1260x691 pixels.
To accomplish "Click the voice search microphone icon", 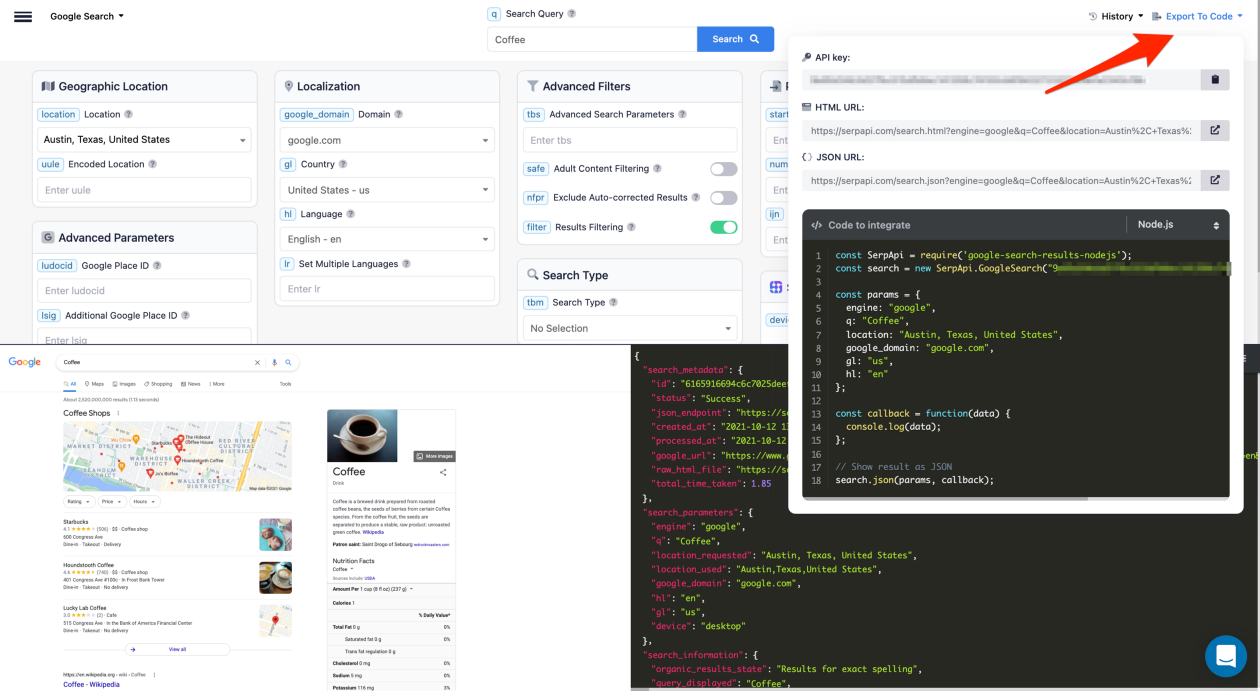I will 274,362.
